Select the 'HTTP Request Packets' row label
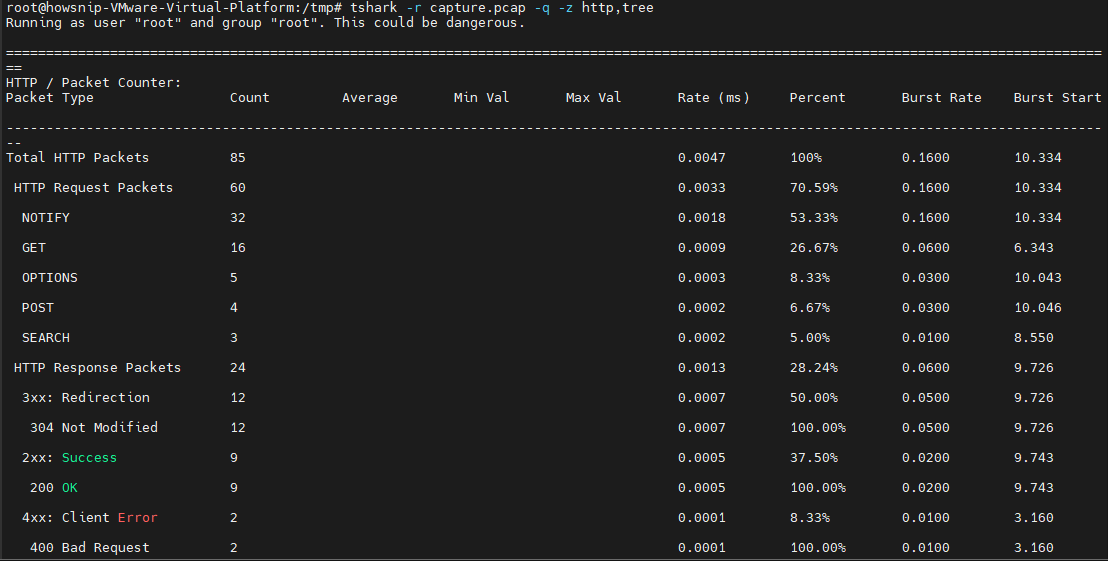This screenshot has width=1108, height=561. click(x=93, y=187)
